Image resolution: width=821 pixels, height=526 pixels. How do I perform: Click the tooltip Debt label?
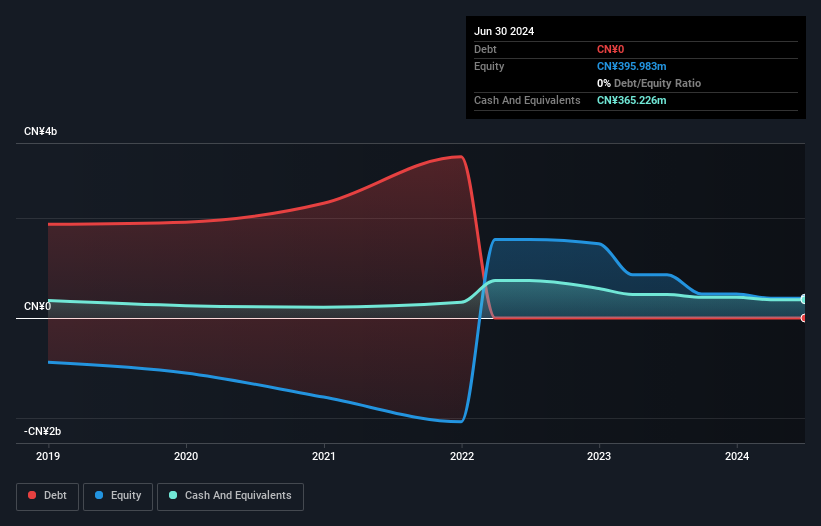(x=485, y=50)
